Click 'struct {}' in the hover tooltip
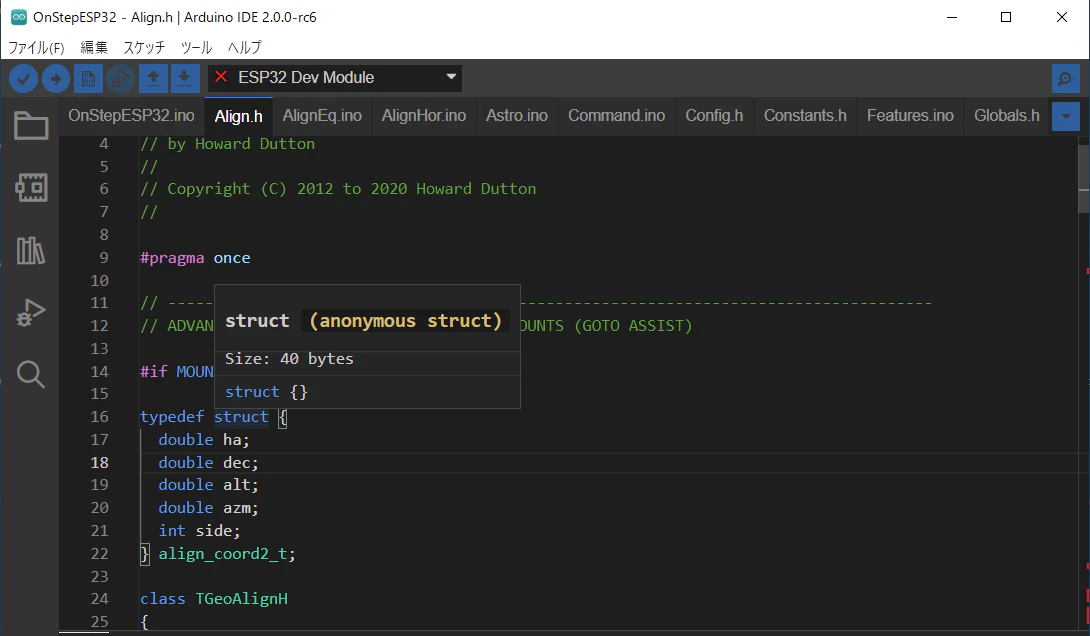The width and height of the screenshot is (1090, 636). [x=266, y=392]
